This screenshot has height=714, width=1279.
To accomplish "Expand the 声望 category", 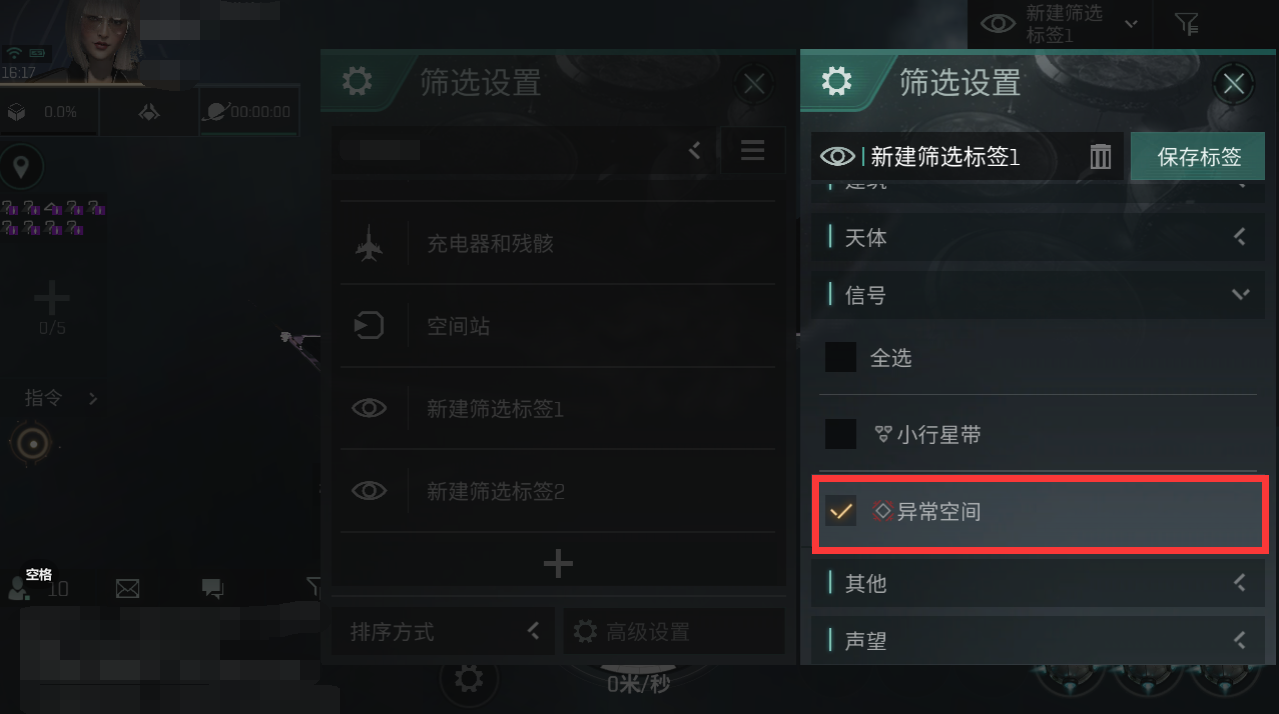I will [1036, 640].
